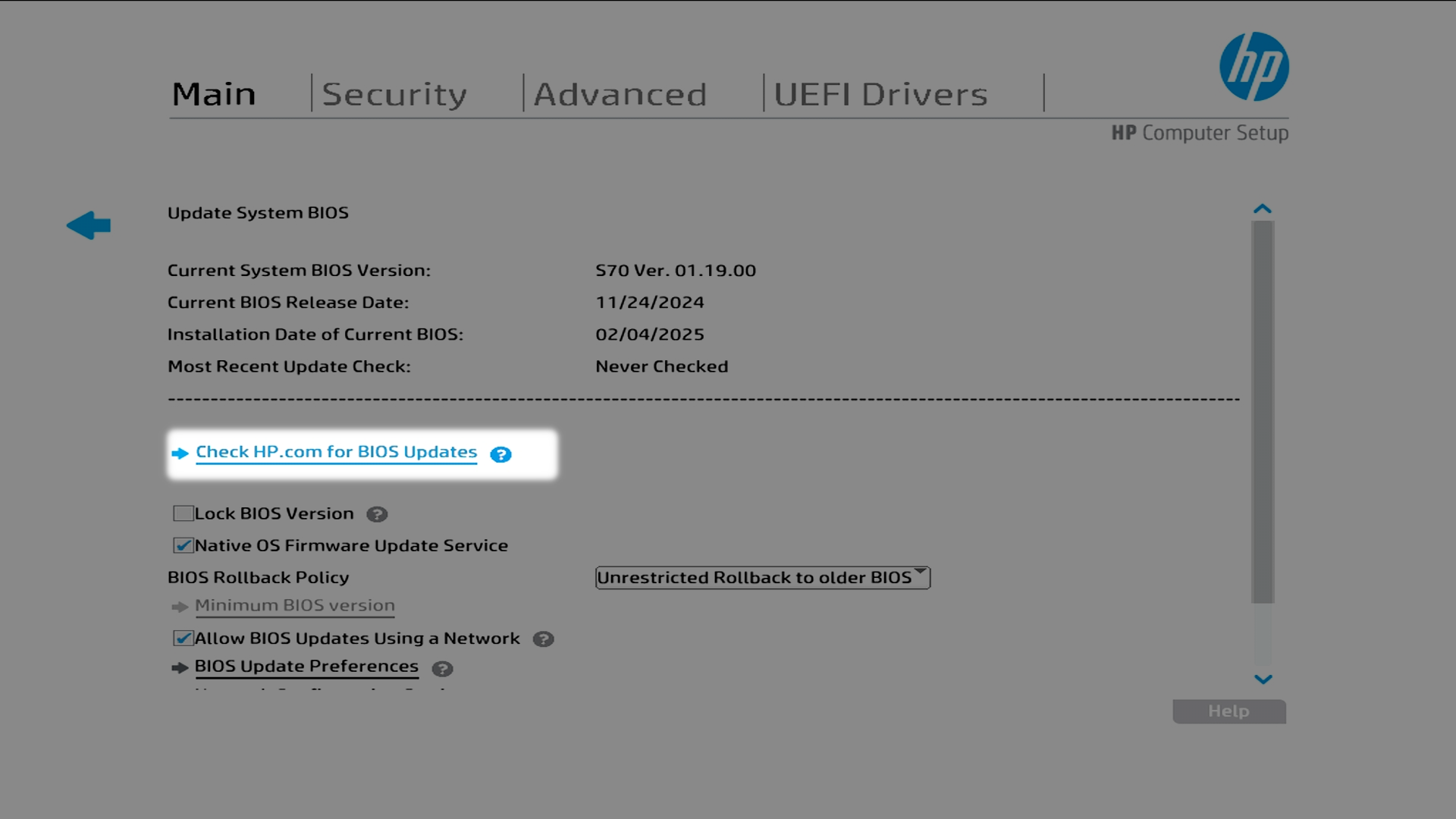Click the HP logo
Screen dimensions: 1456x819
coord(1254,67)
